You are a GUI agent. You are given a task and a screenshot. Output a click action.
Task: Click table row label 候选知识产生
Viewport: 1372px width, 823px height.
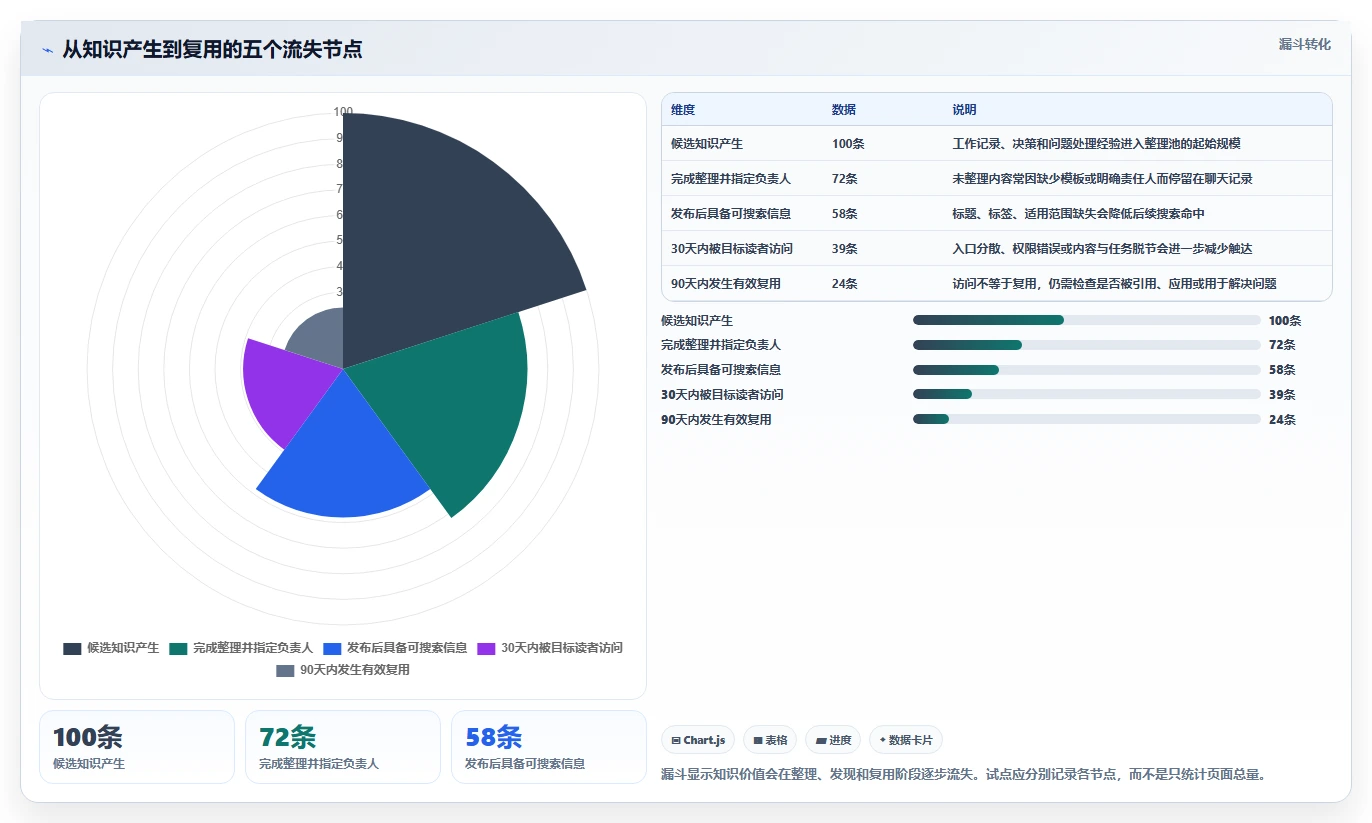pyautogui.click(x=707, y=144)
